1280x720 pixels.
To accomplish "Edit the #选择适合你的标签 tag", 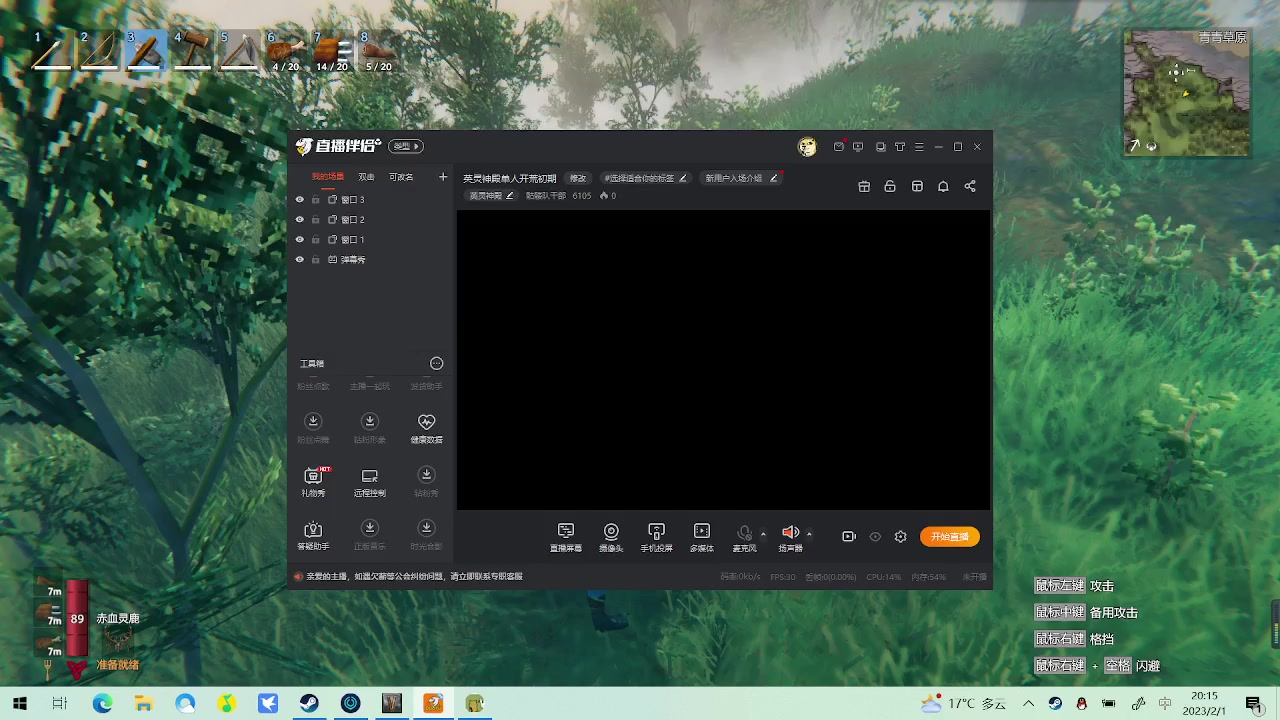I will [x=646, y=178].
